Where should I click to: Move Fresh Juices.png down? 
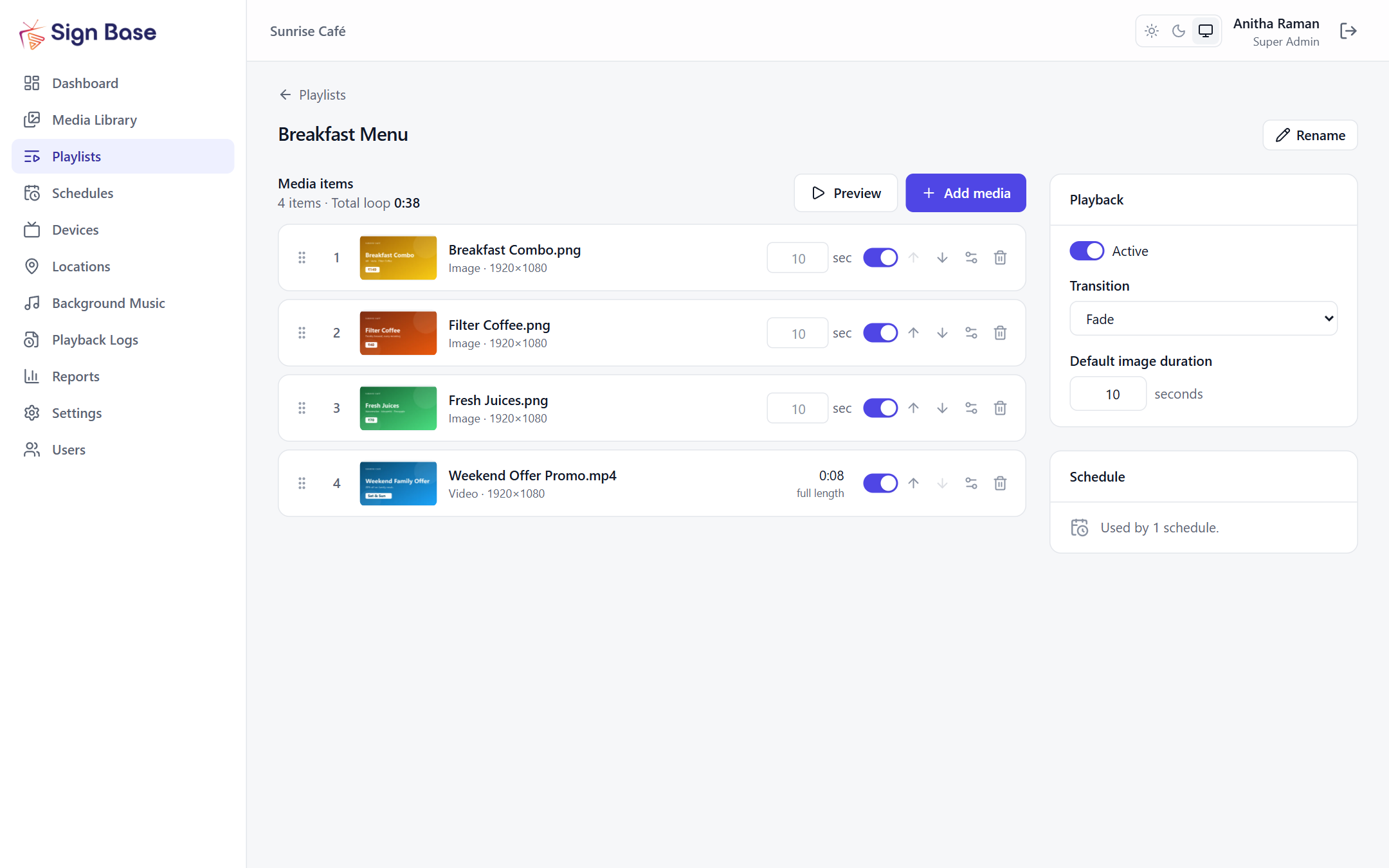[942, 408]
